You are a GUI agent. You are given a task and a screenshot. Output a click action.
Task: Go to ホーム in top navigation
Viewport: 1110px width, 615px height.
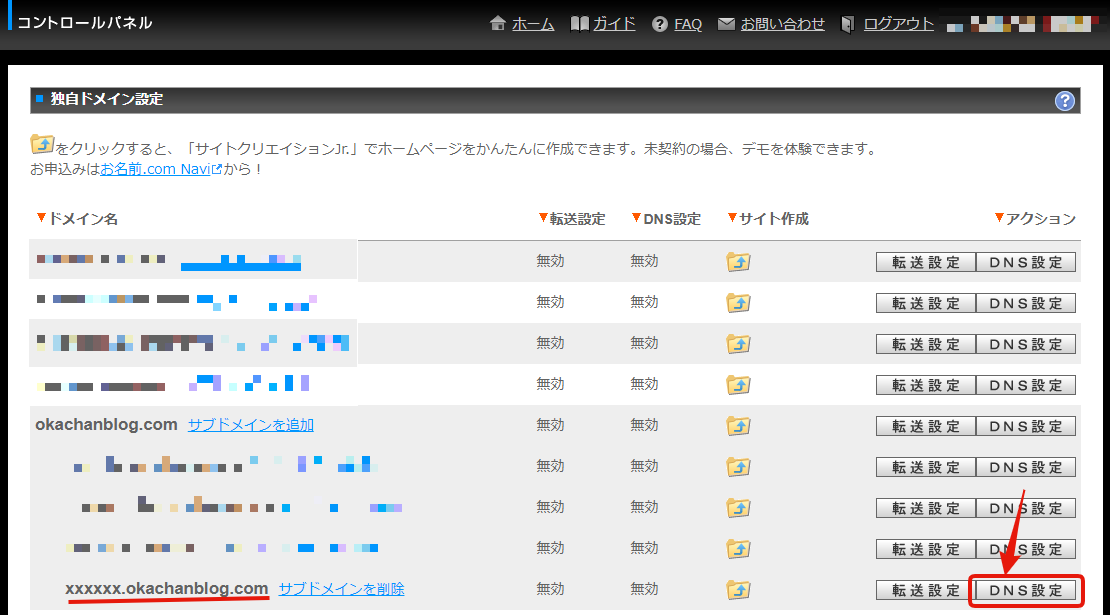[533, 24]
